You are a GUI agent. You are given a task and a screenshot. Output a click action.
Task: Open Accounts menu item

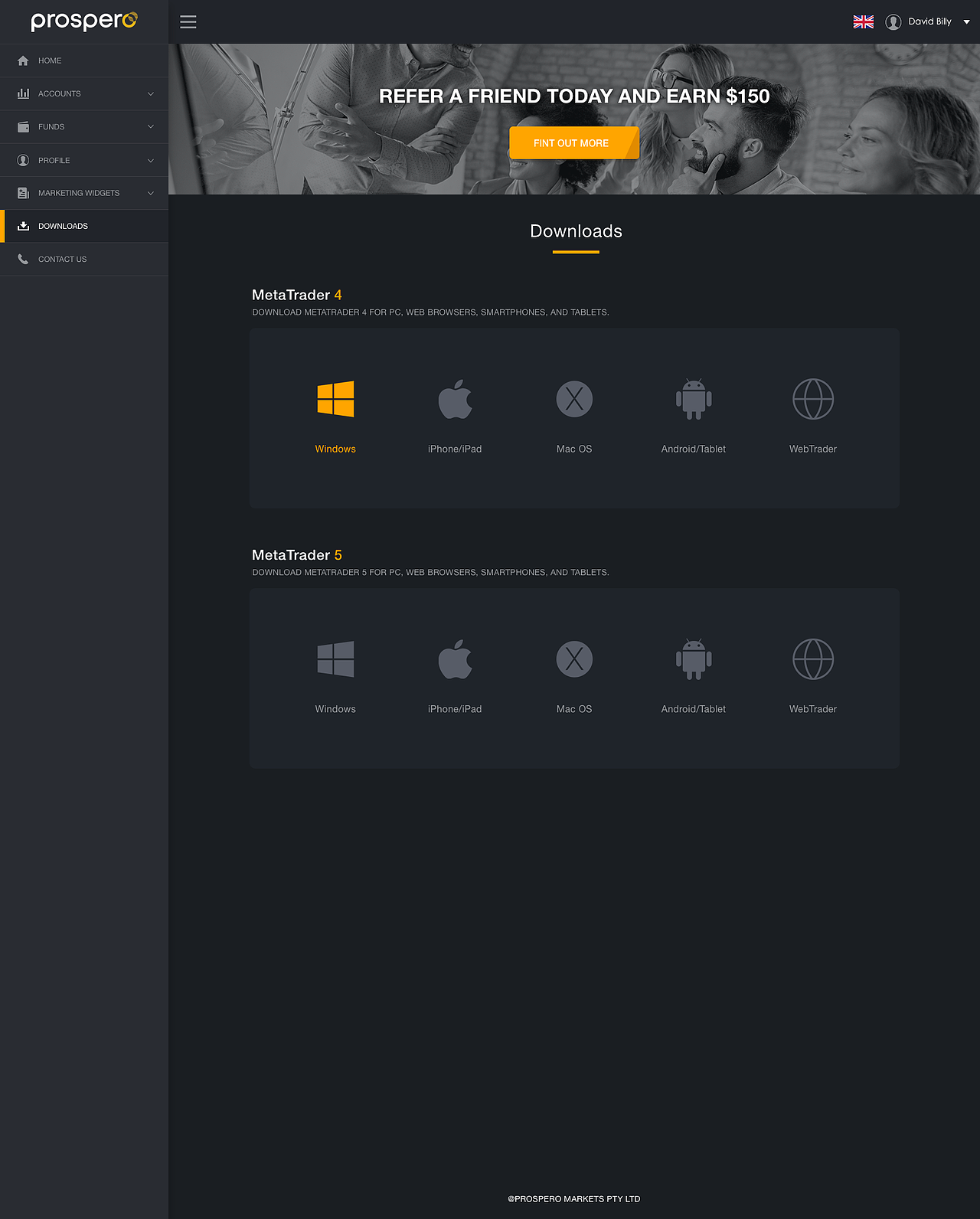[x=84, y=93]
